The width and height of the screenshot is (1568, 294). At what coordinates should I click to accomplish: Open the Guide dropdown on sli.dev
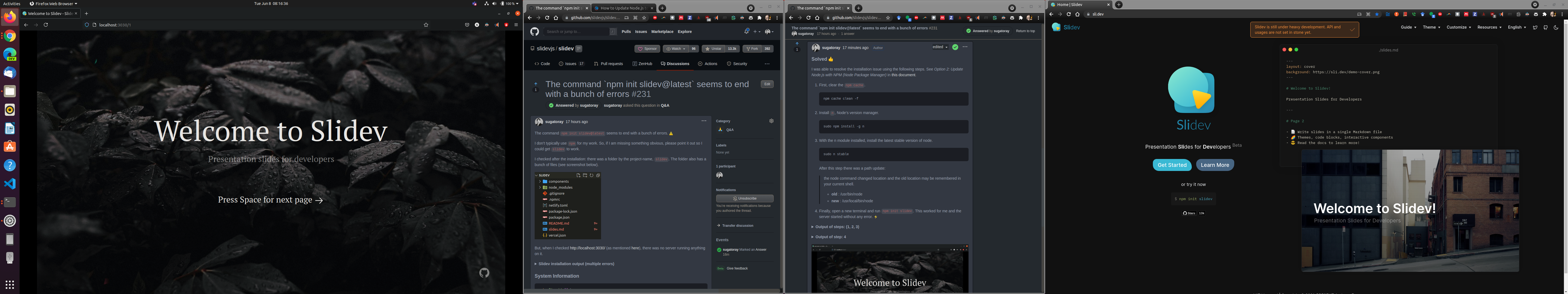pyautogui.click(x=1408, y=27)
